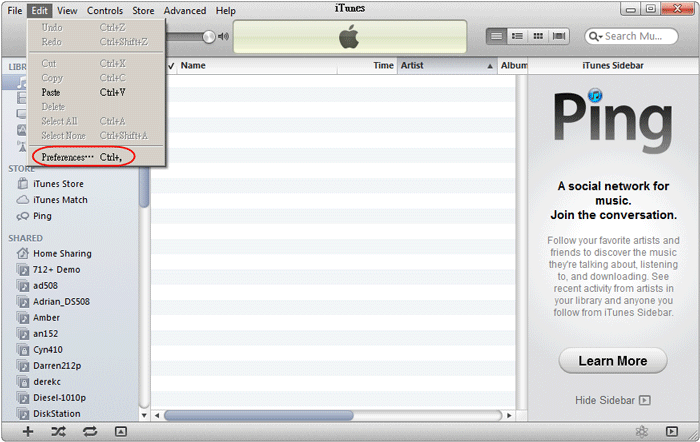Click the Hide Sidebar arrow icon

645,400
